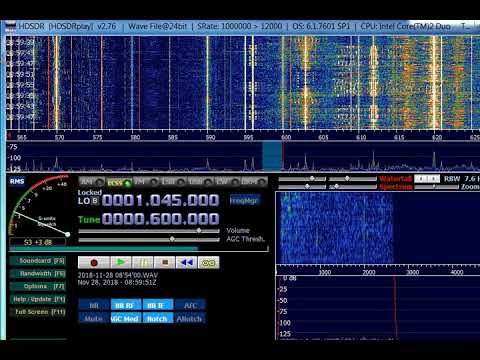Screen dimensions: 480x360
Task: Select ECSS demodulation mode
Action: (x=119, y=182)
